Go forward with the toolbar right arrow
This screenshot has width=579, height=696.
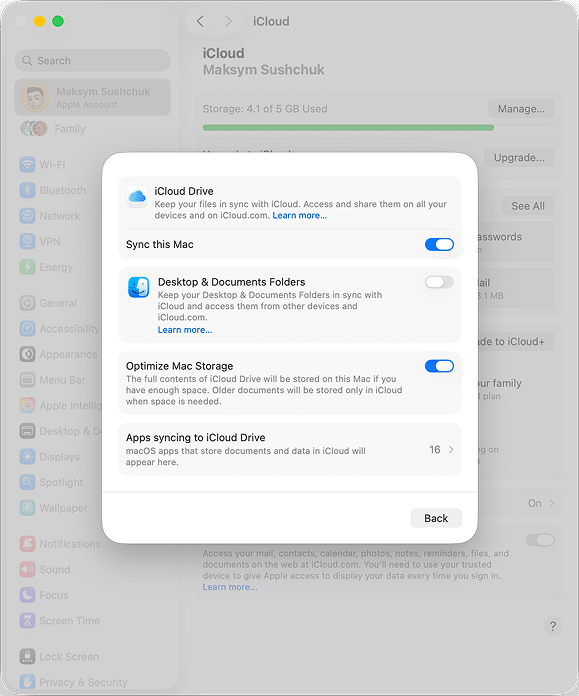228,21
